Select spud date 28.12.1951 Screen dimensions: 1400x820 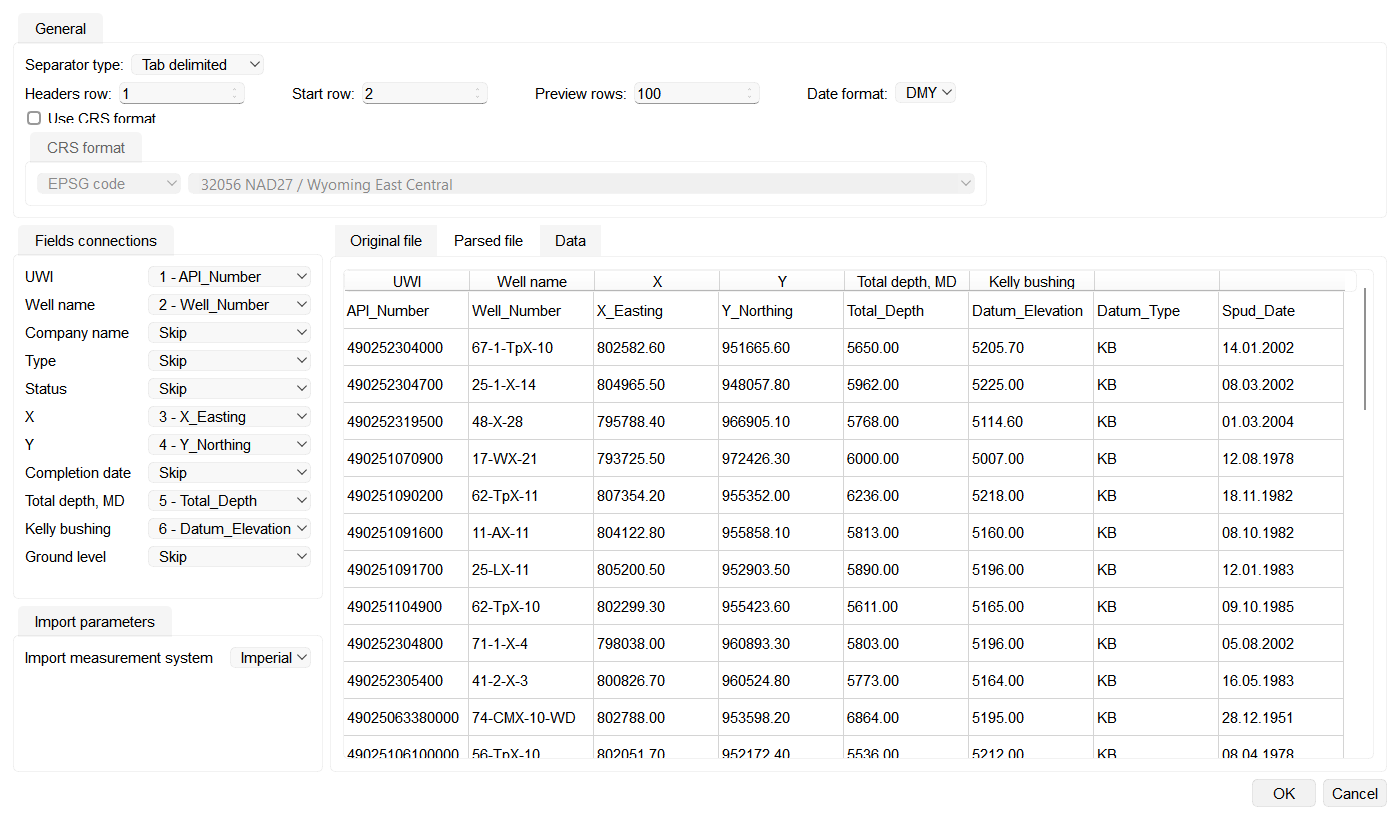pos(1281,717)
